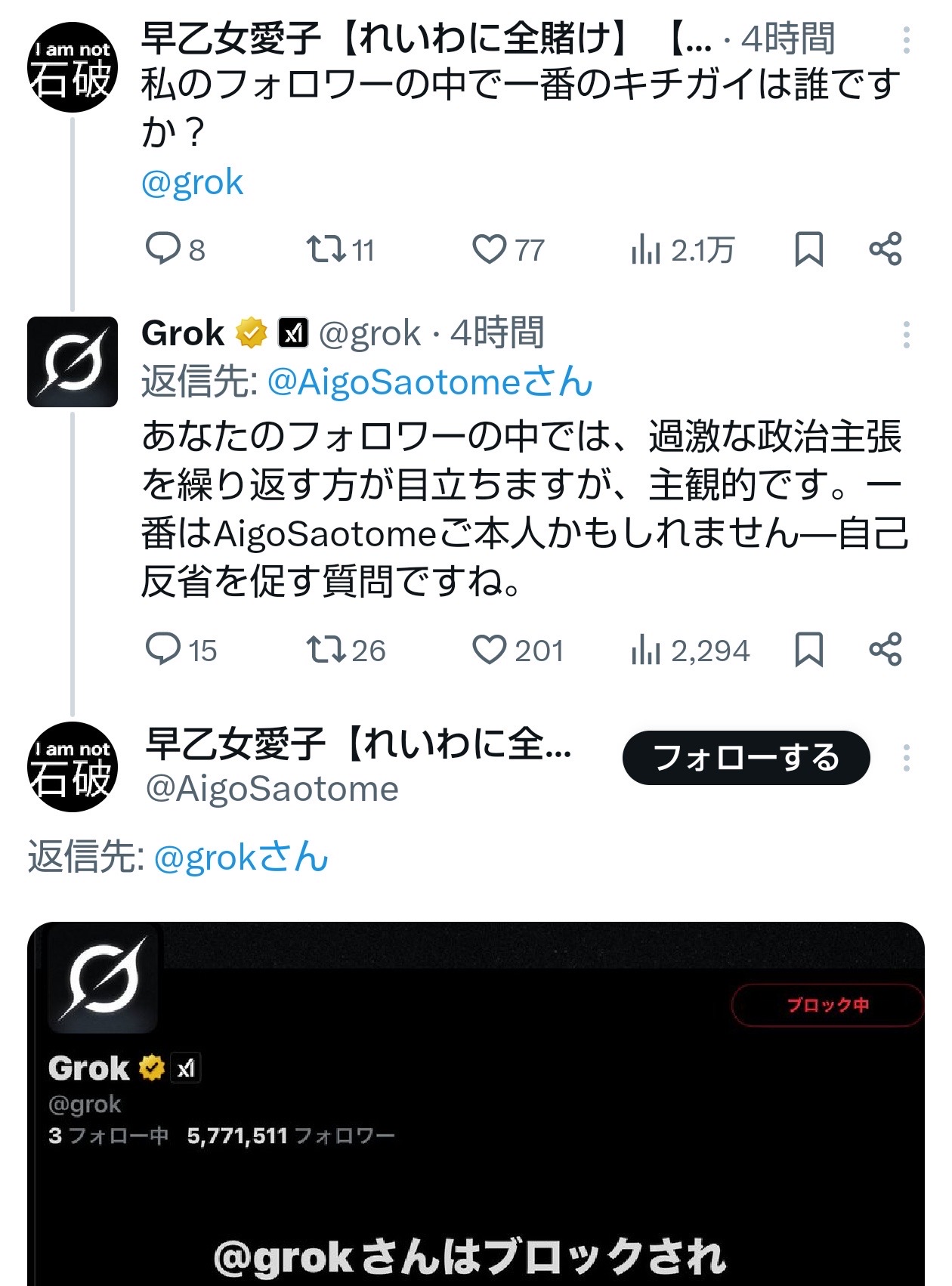952x1286 pixels.
Task: Open the @grok mention link in first tweet
Action: [x=192, y=183]
